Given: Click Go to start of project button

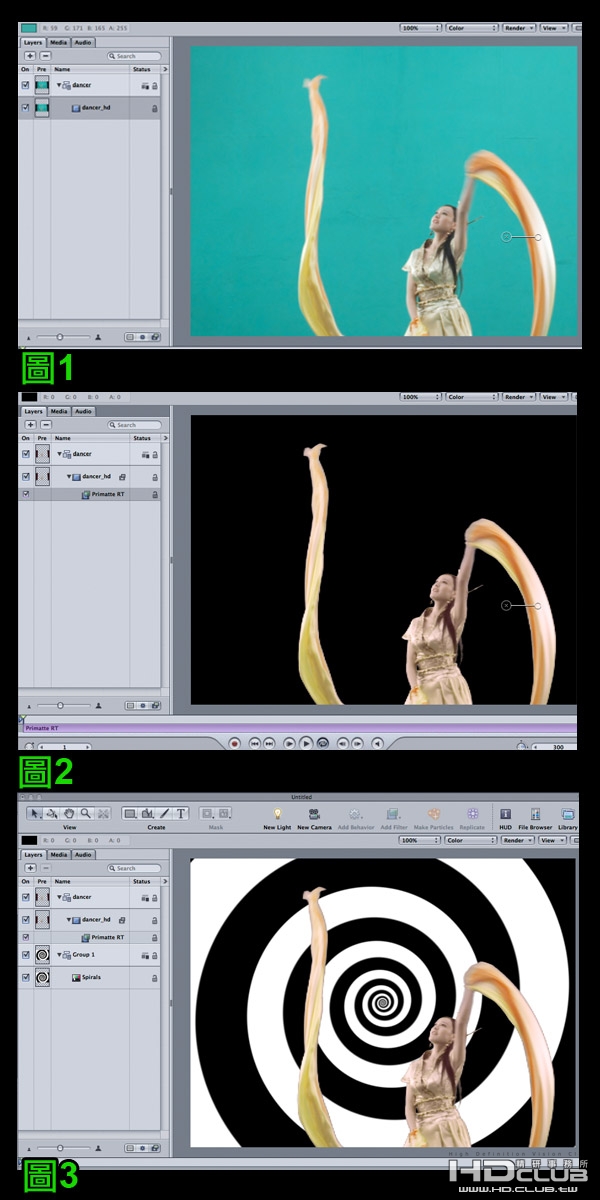Looking at the screenshot, I should click(255, 743).
